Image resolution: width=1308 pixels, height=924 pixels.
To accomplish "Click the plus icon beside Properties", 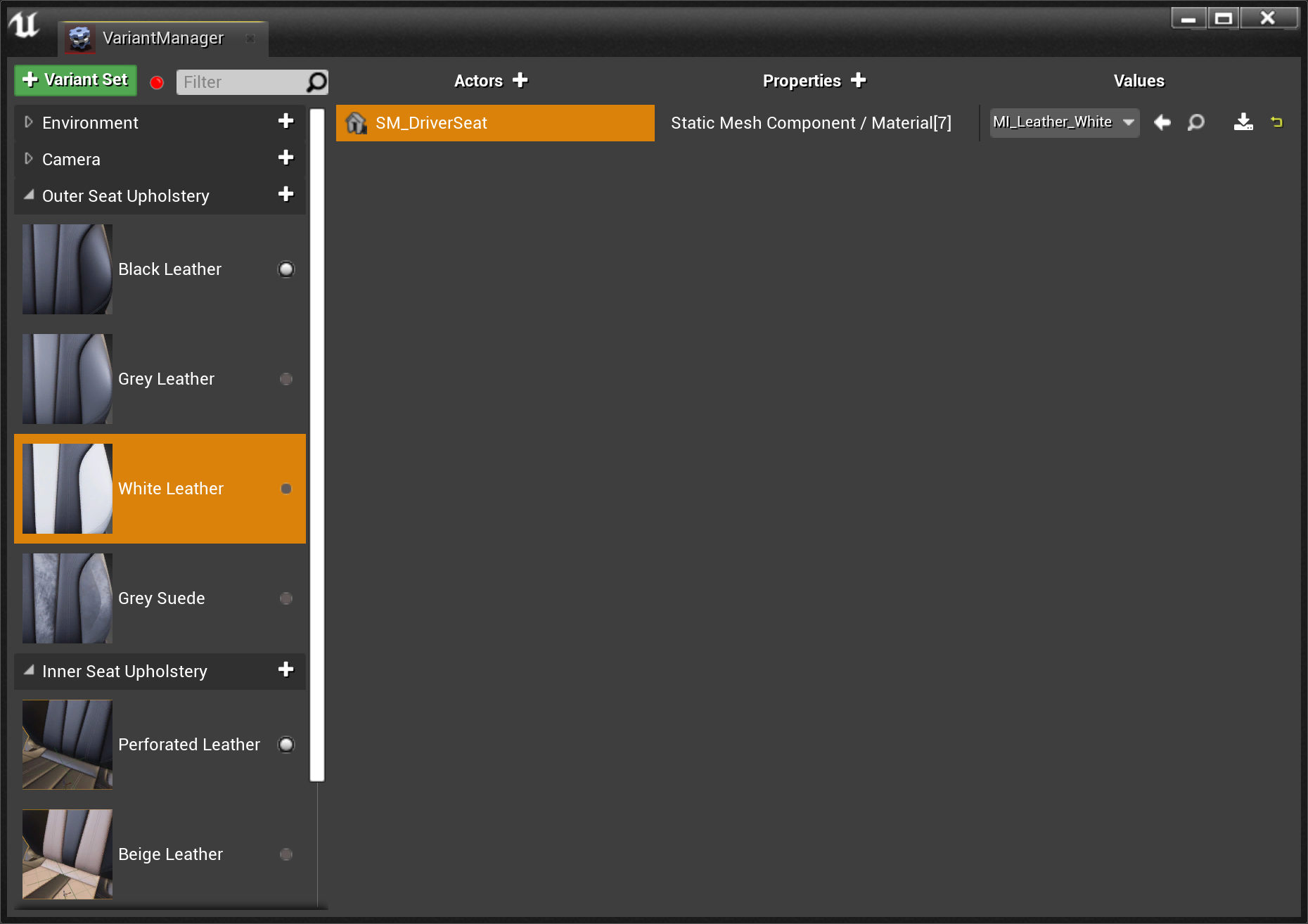I will point(859,80).
